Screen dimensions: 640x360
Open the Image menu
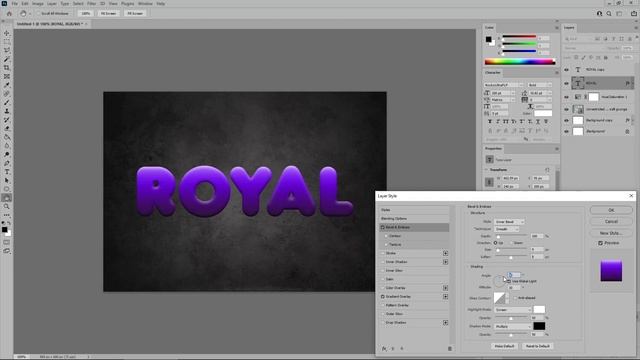(38, 4)
